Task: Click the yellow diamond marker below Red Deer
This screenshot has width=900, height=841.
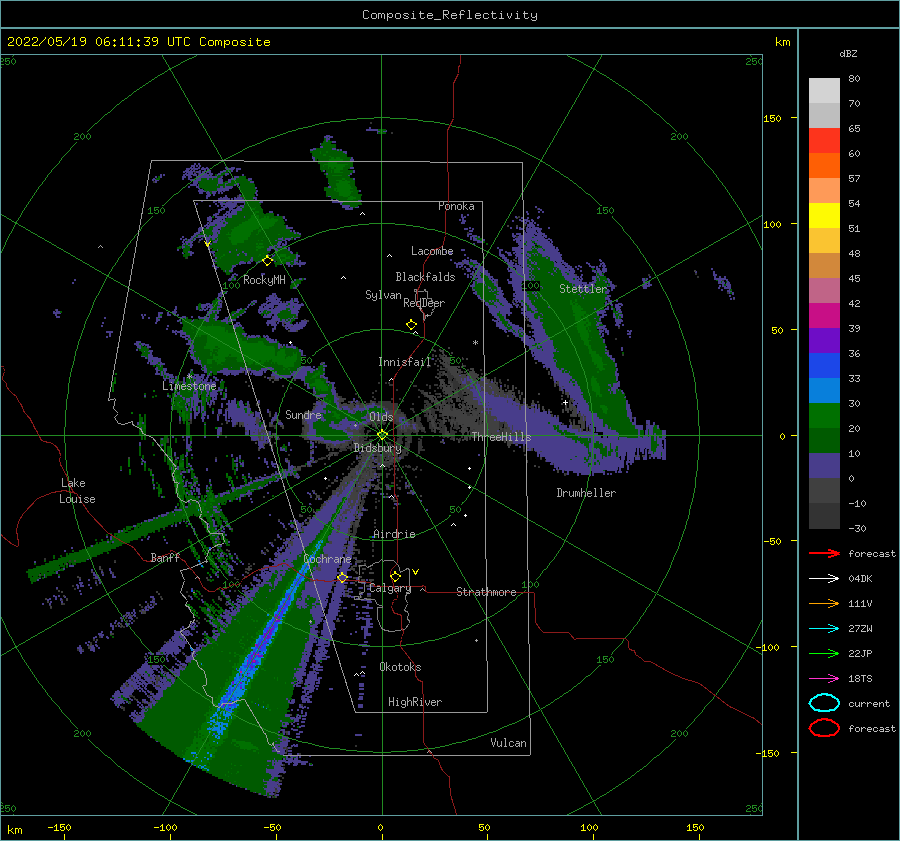Action: [411, 324]
